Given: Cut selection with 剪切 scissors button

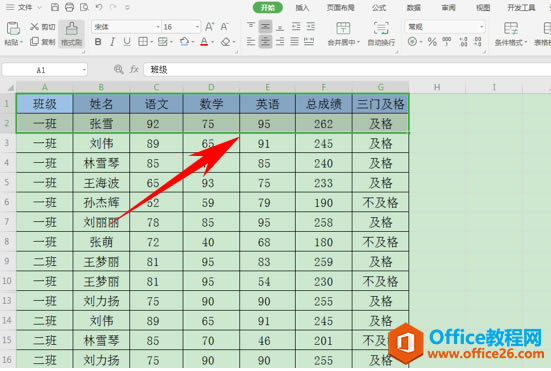Looking at the screenshot, I should [43, 27].
